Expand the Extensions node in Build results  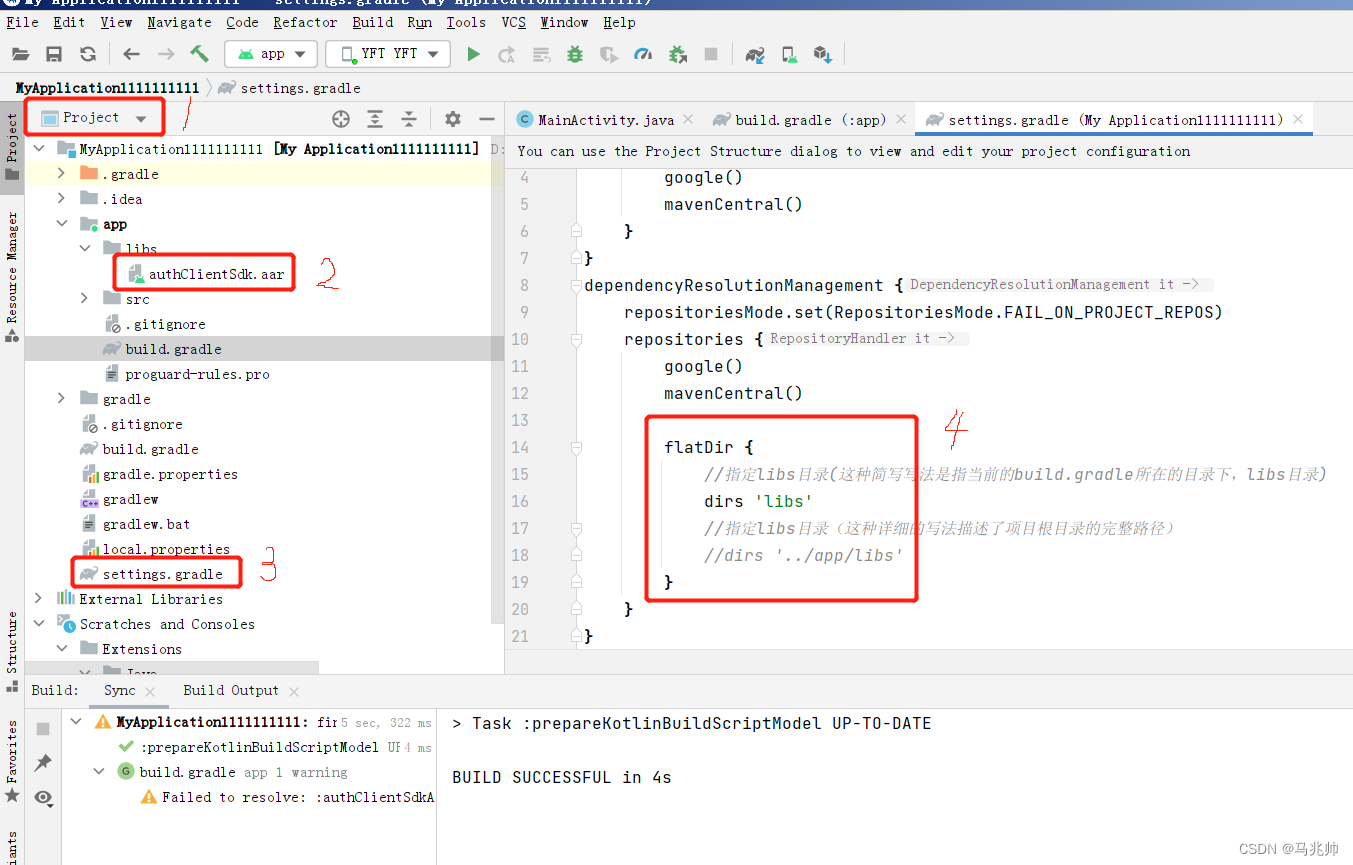click(62, 648)
